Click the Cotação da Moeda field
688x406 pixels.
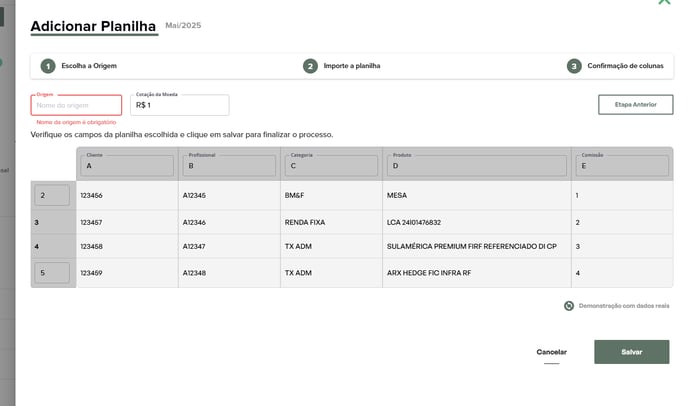[180, 105]
